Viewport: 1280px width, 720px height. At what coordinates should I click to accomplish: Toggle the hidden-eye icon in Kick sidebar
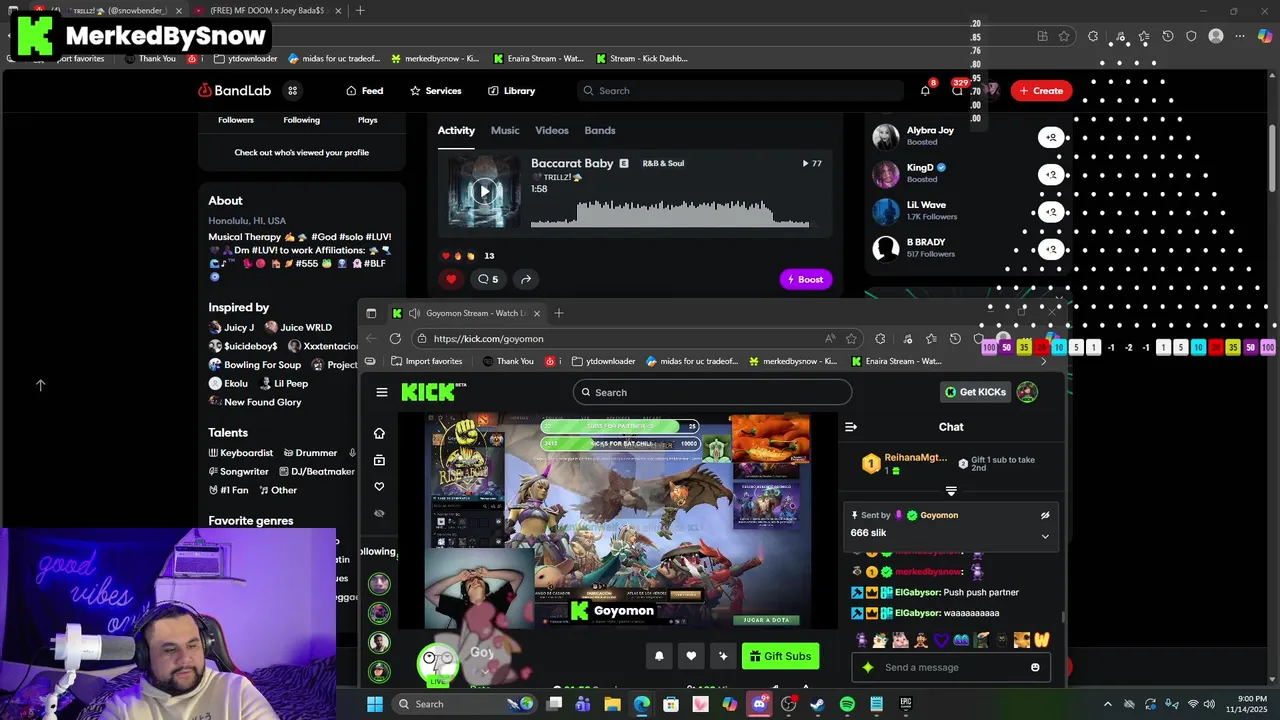[x=379, y=513]
